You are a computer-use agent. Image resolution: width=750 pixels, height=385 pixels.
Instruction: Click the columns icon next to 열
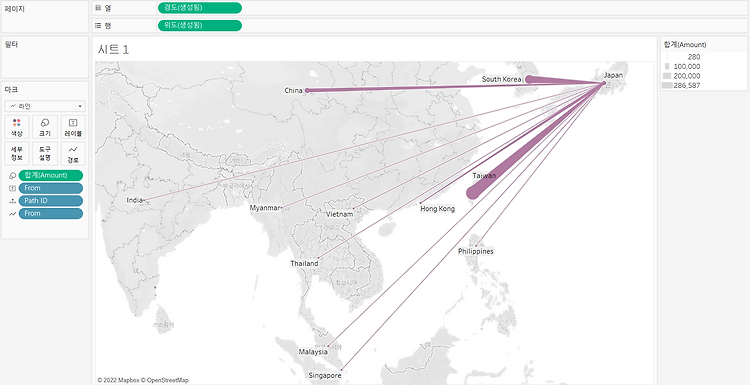pyautogui.click(x=98, y=8)
